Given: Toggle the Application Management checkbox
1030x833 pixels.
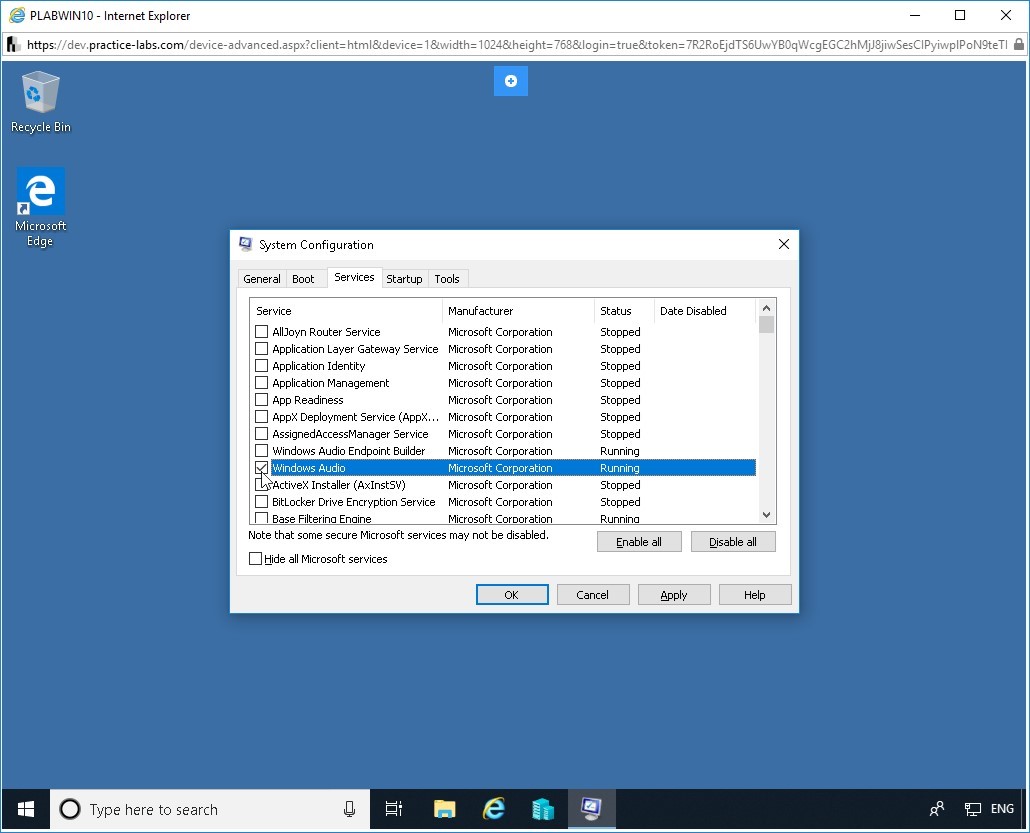Looking at the screenshot, I should pos(261,383).
